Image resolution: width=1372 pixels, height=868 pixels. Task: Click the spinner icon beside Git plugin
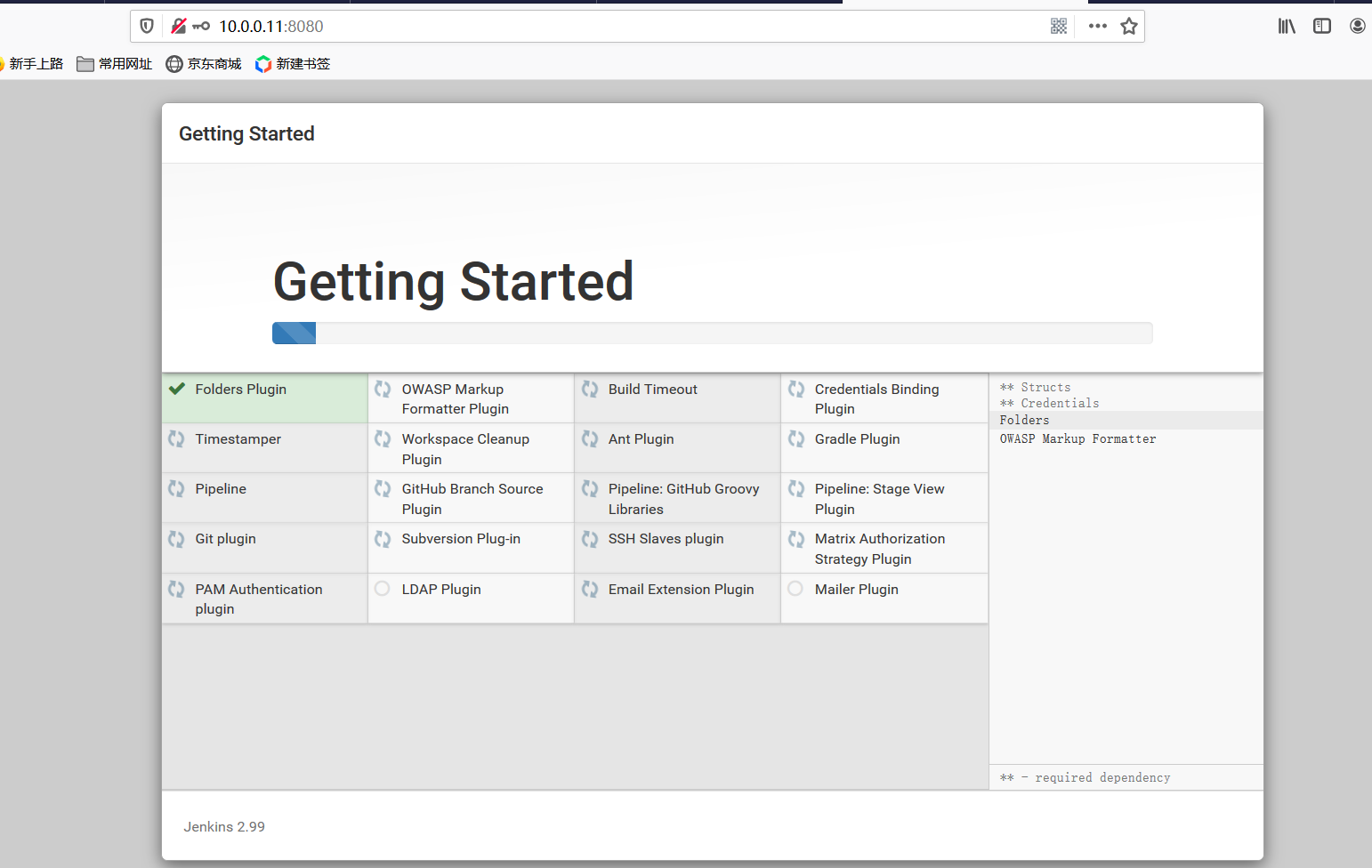[176, 539]
